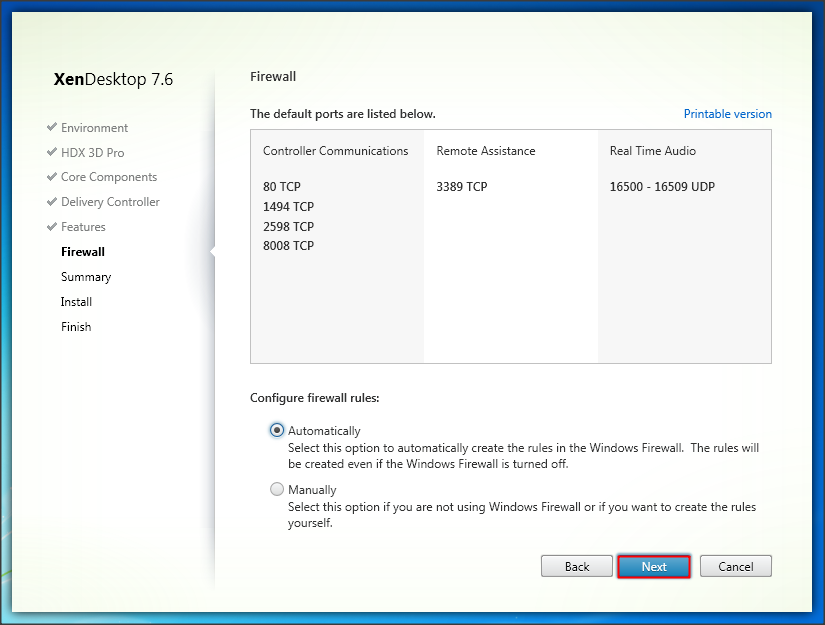The height and width of the screenshot is (625, 825).
Task: Click the Back button
Action: [x=577, y=566]
